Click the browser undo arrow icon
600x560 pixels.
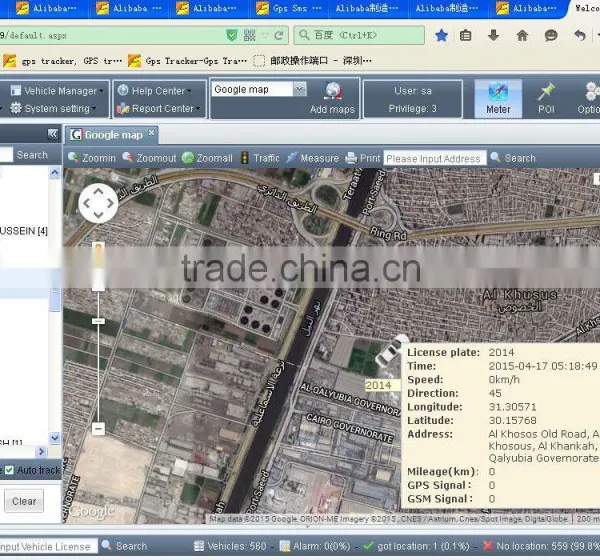(x=580, y=36)
